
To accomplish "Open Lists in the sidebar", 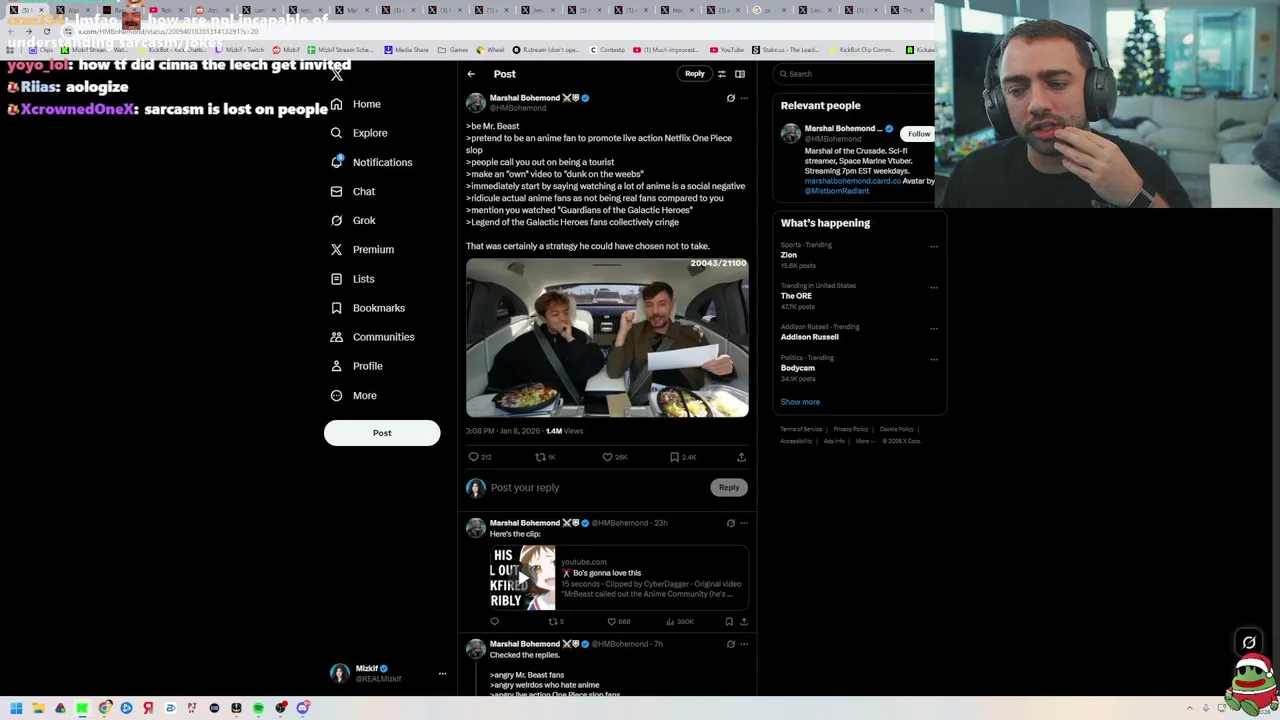I will (x=352, y=279).
